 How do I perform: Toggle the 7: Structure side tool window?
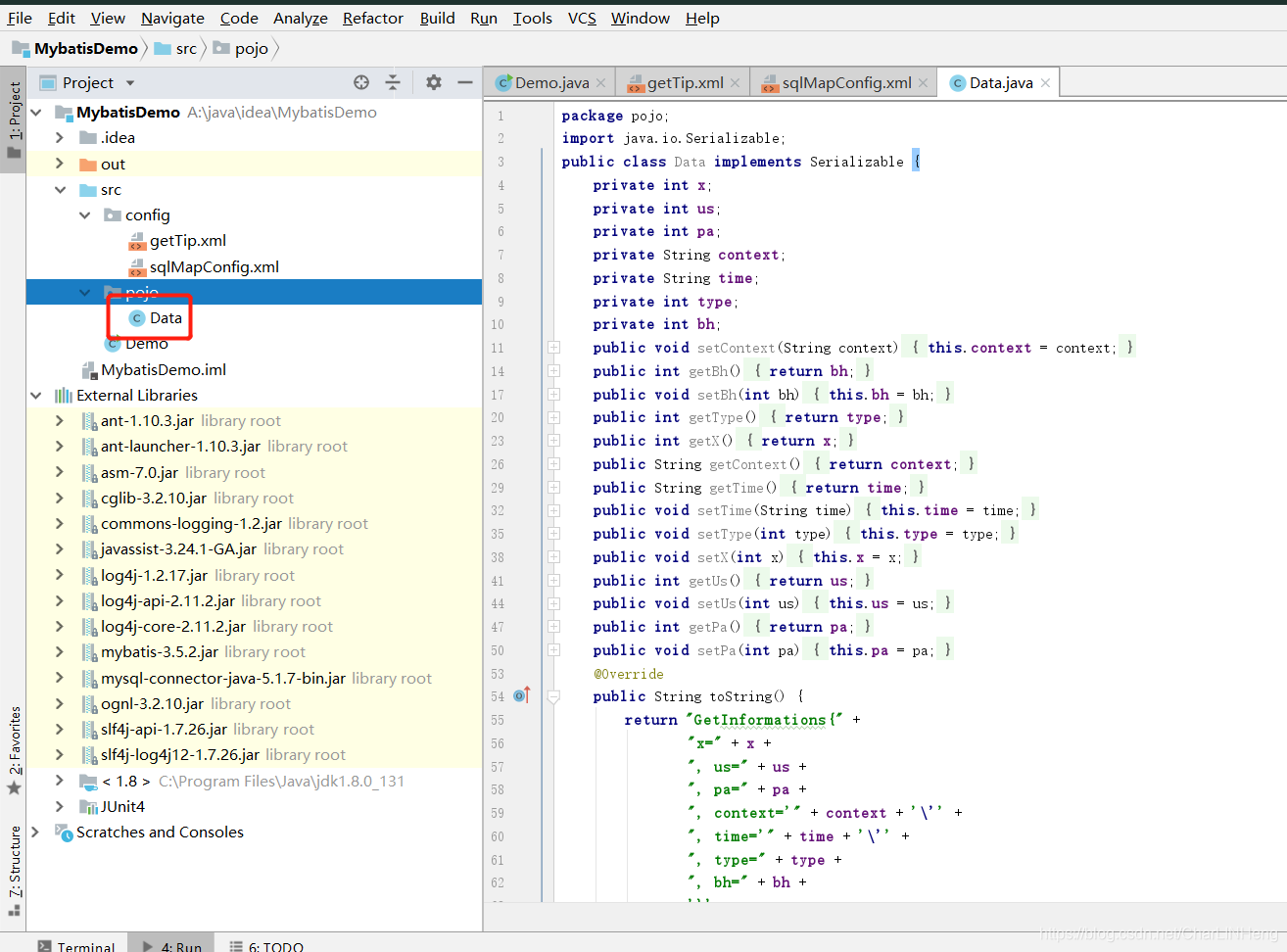[14, 870]
